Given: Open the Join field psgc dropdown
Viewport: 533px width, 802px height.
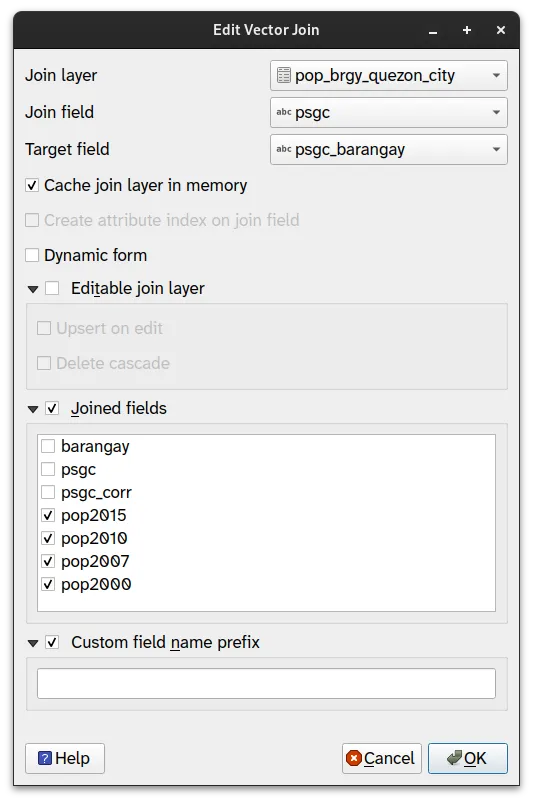Looking at the screenshot, I should [x=389, y=113].
